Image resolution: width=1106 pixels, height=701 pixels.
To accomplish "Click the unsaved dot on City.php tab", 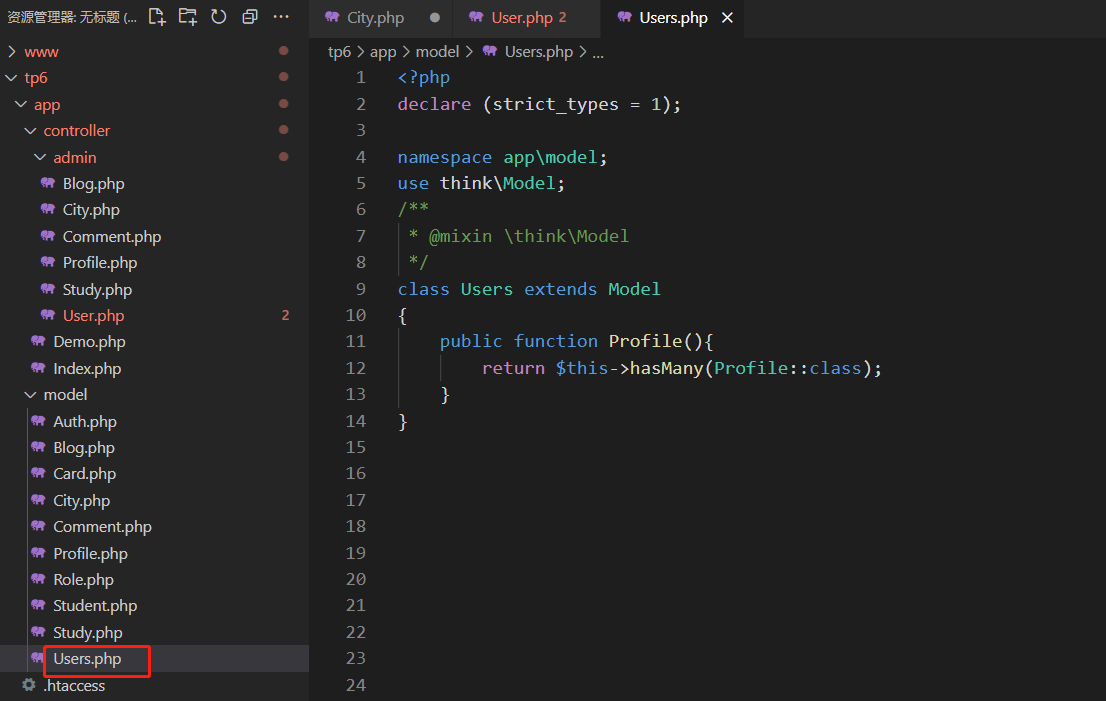I will [x=435, y=18].
